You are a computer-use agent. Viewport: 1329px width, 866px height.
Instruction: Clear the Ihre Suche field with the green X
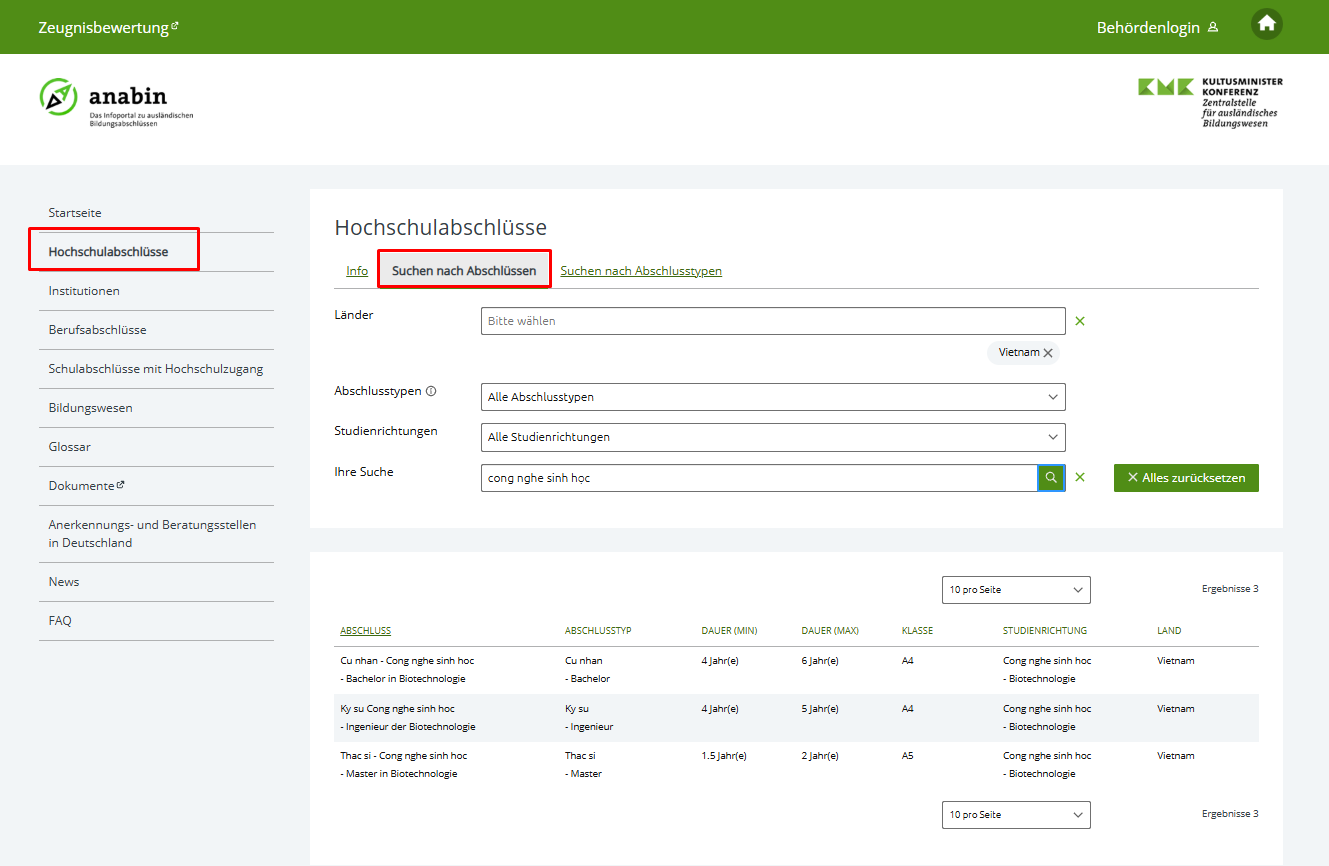click(x=1080, y=478)
